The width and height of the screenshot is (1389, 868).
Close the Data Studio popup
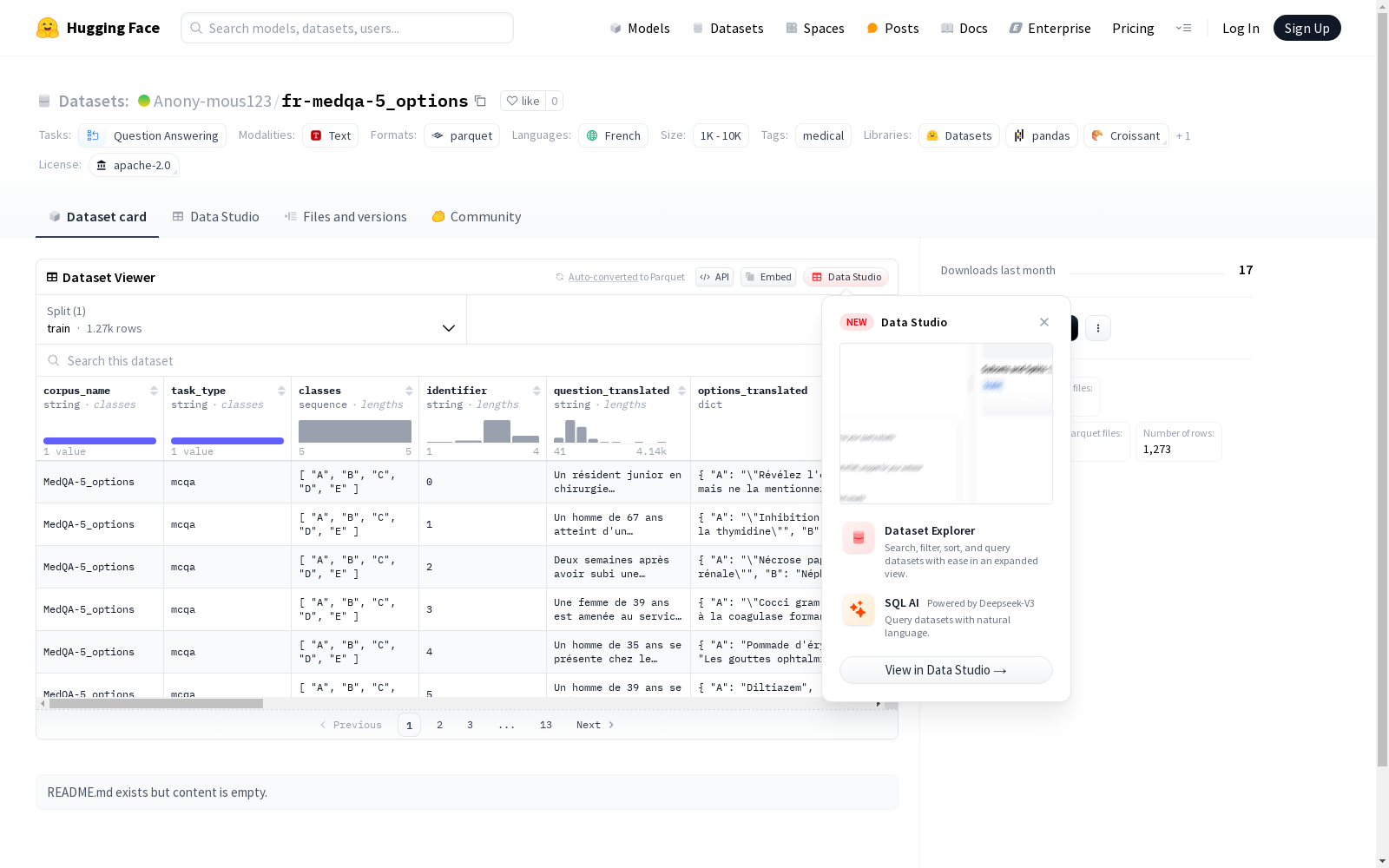pos(1044,322)
